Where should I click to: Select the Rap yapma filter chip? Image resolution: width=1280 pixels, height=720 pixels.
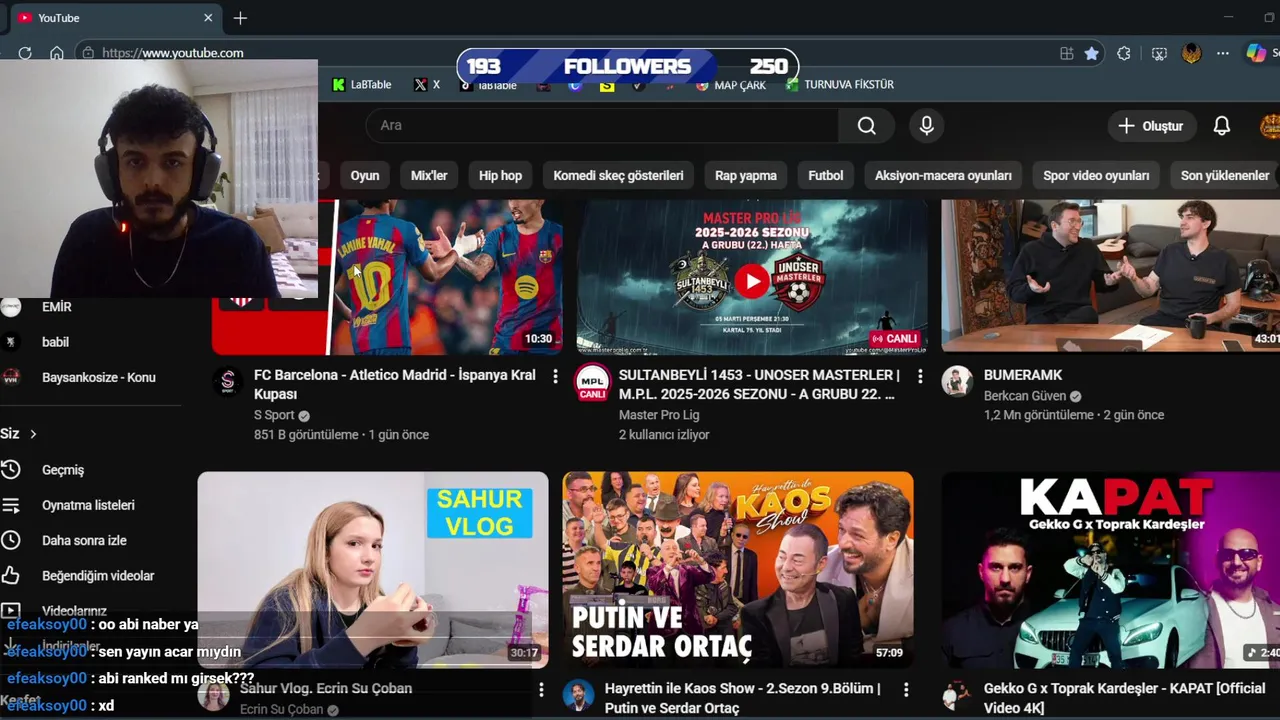746,175
